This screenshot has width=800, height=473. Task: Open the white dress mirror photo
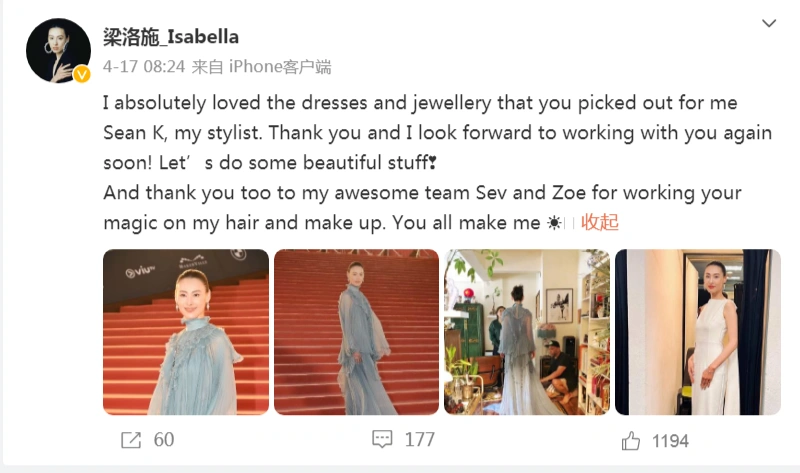697,332
